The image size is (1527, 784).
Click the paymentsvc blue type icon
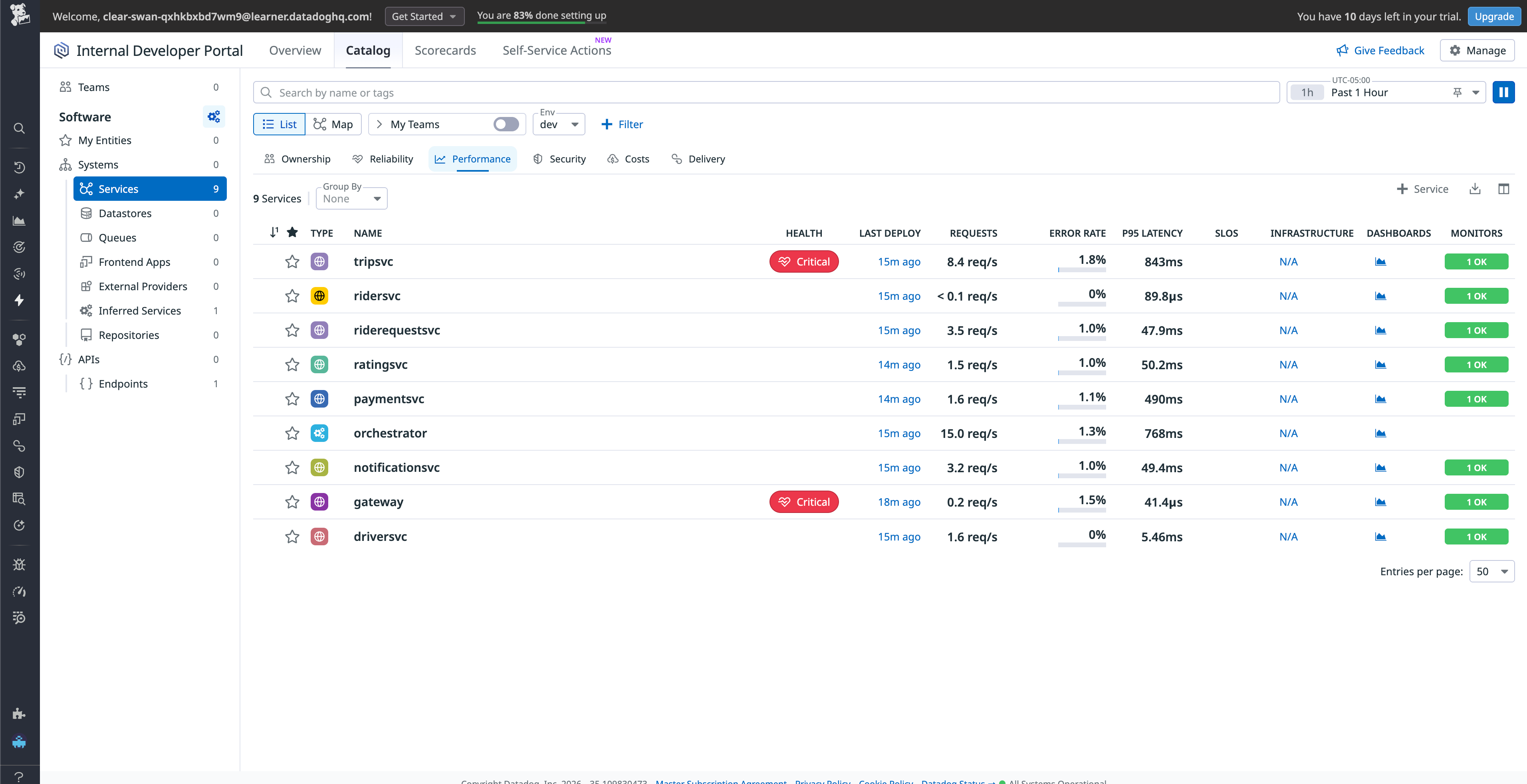pos(319,399)
